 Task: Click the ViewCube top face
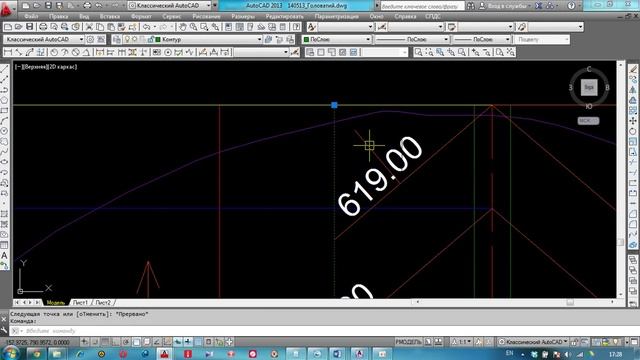point(589,87)
